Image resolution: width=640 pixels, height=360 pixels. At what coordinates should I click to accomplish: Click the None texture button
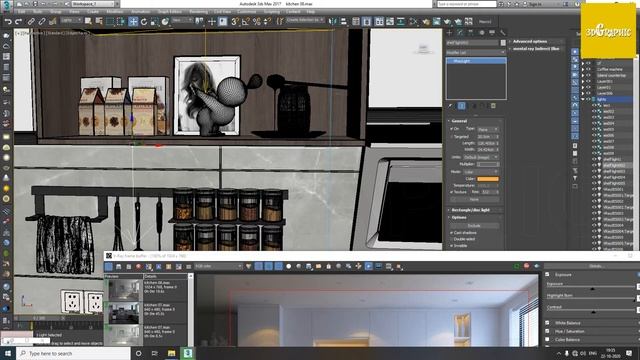pos(474,199)
